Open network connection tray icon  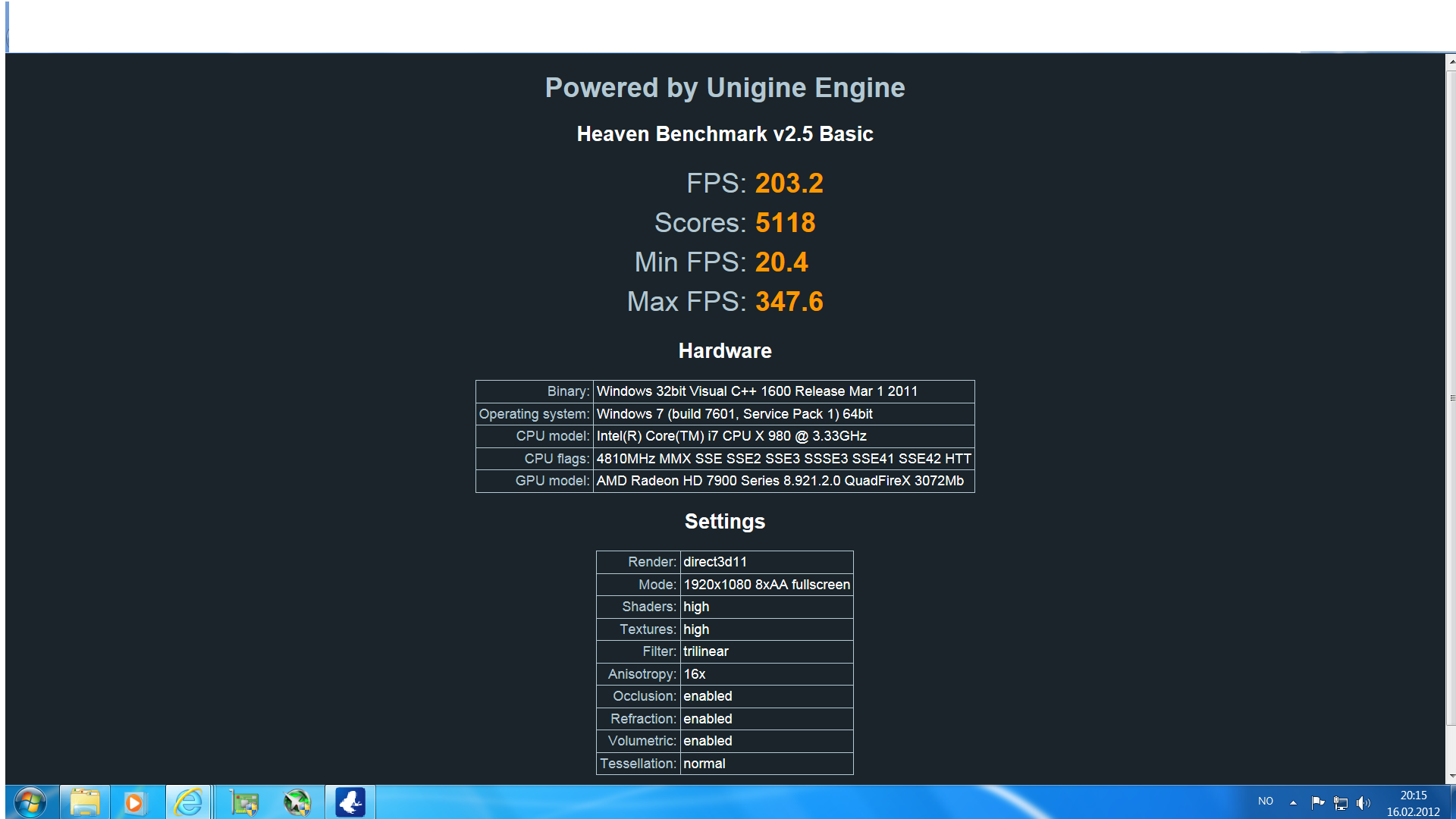[1341, 802]
